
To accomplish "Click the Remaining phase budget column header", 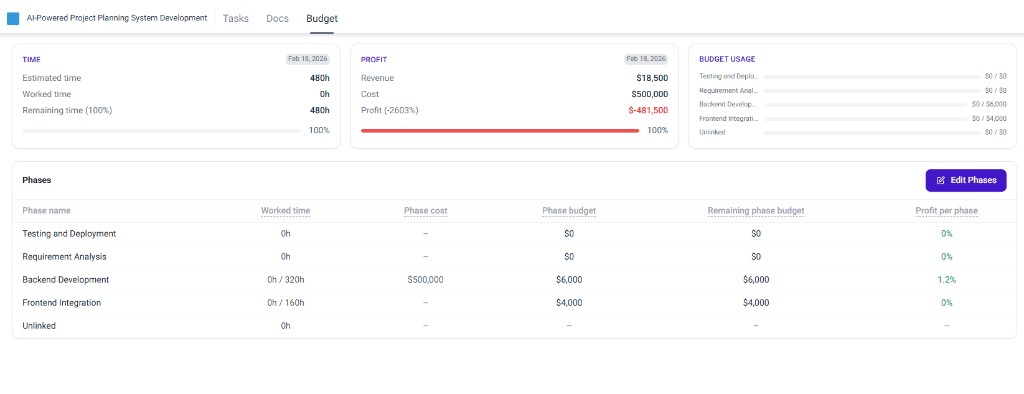I will (x=756, y=211).
